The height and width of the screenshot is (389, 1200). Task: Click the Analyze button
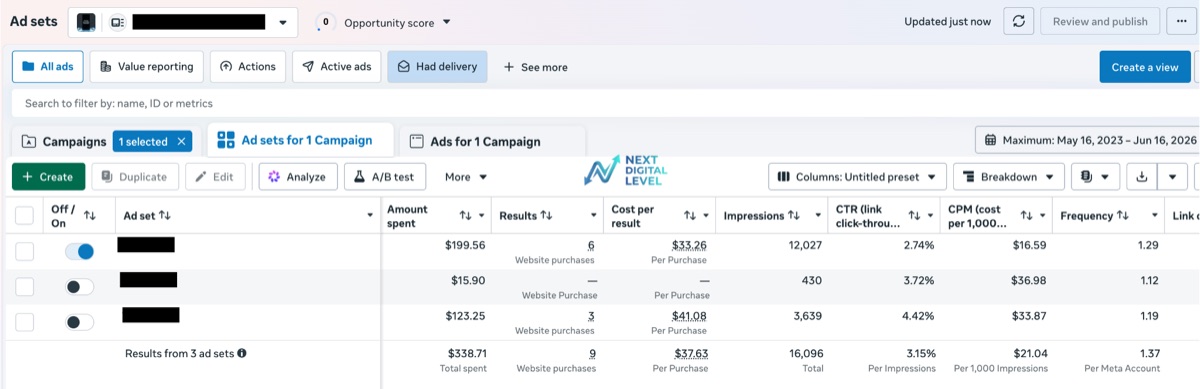pos(297,177)
